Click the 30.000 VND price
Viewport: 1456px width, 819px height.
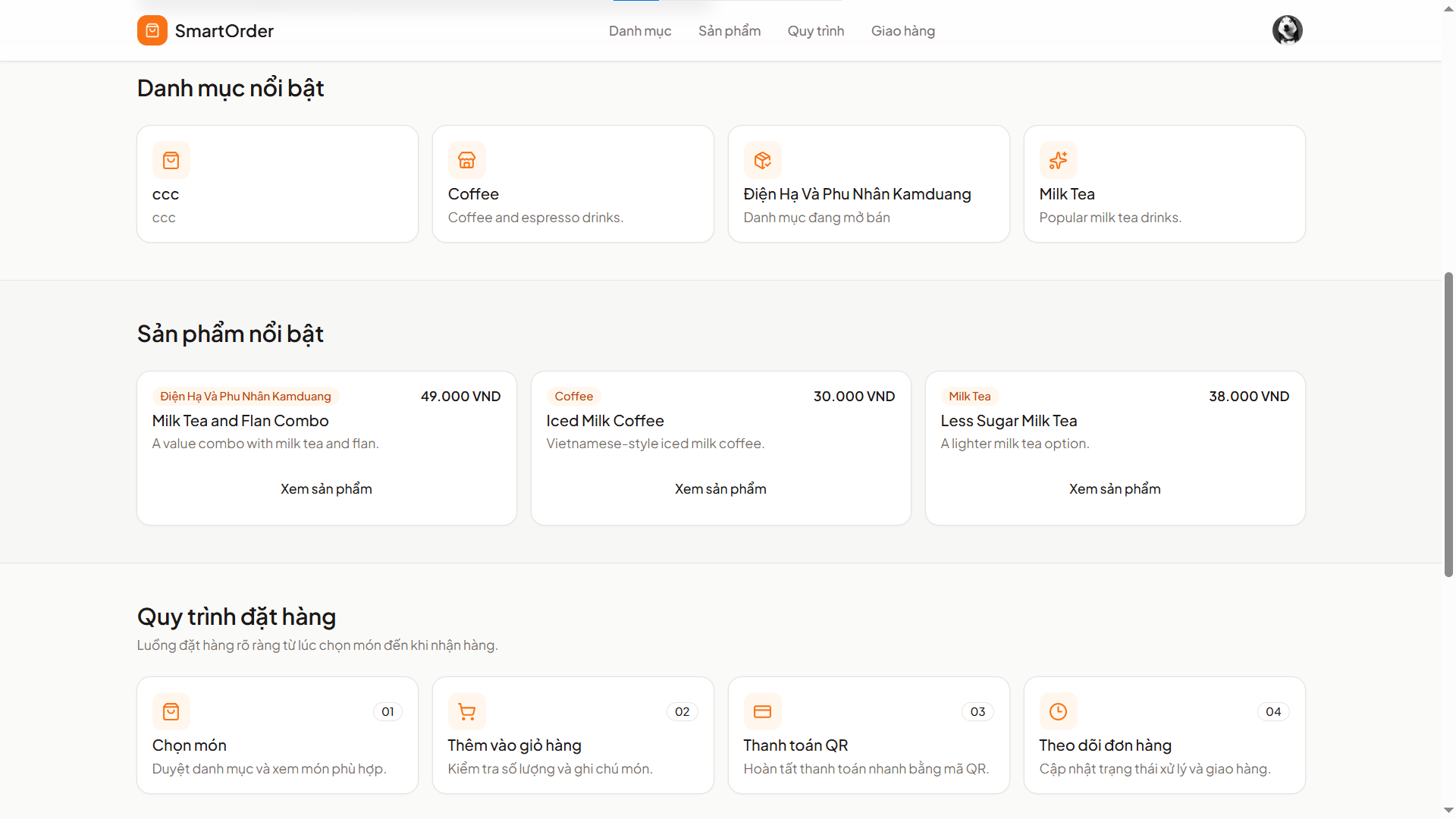855,397
